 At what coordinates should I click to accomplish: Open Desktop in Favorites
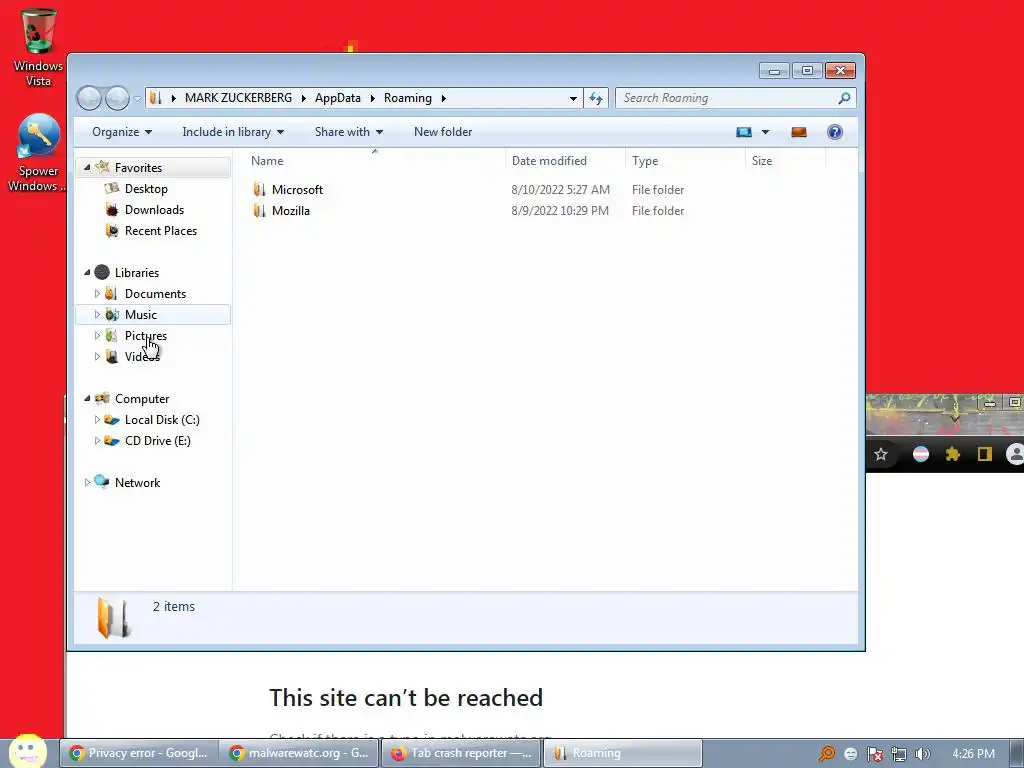pos(146,189)
